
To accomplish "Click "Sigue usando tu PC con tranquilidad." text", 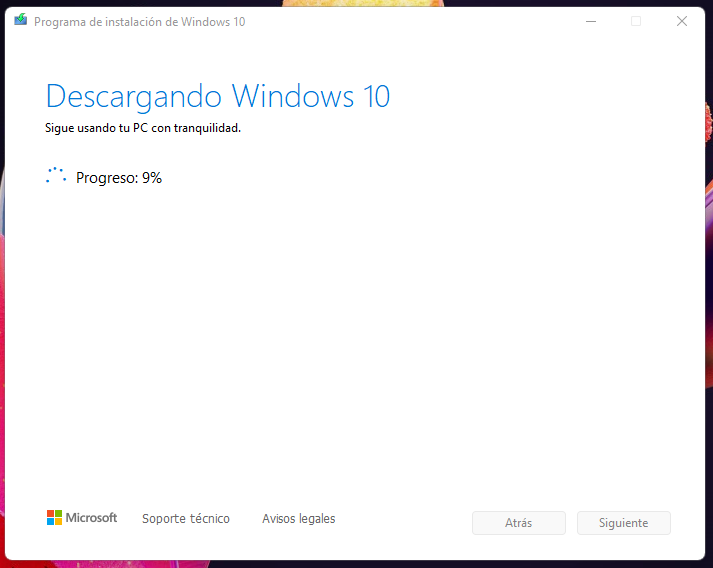I will pos(143,128).
